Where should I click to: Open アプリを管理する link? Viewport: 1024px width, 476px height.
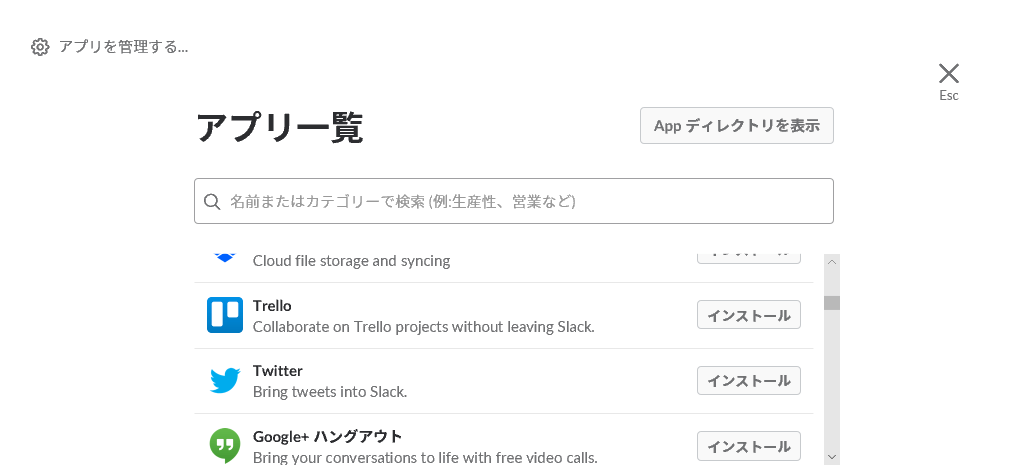click(123, 47)
